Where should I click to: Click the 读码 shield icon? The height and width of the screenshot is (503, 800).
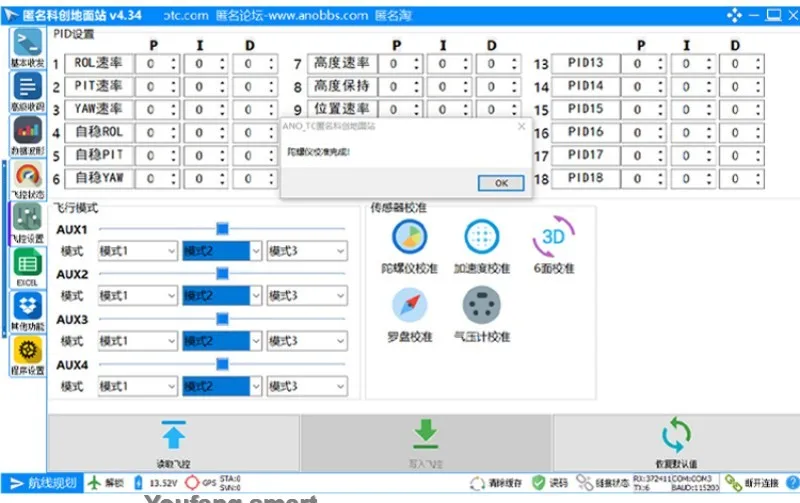click(x=538, y=483)
